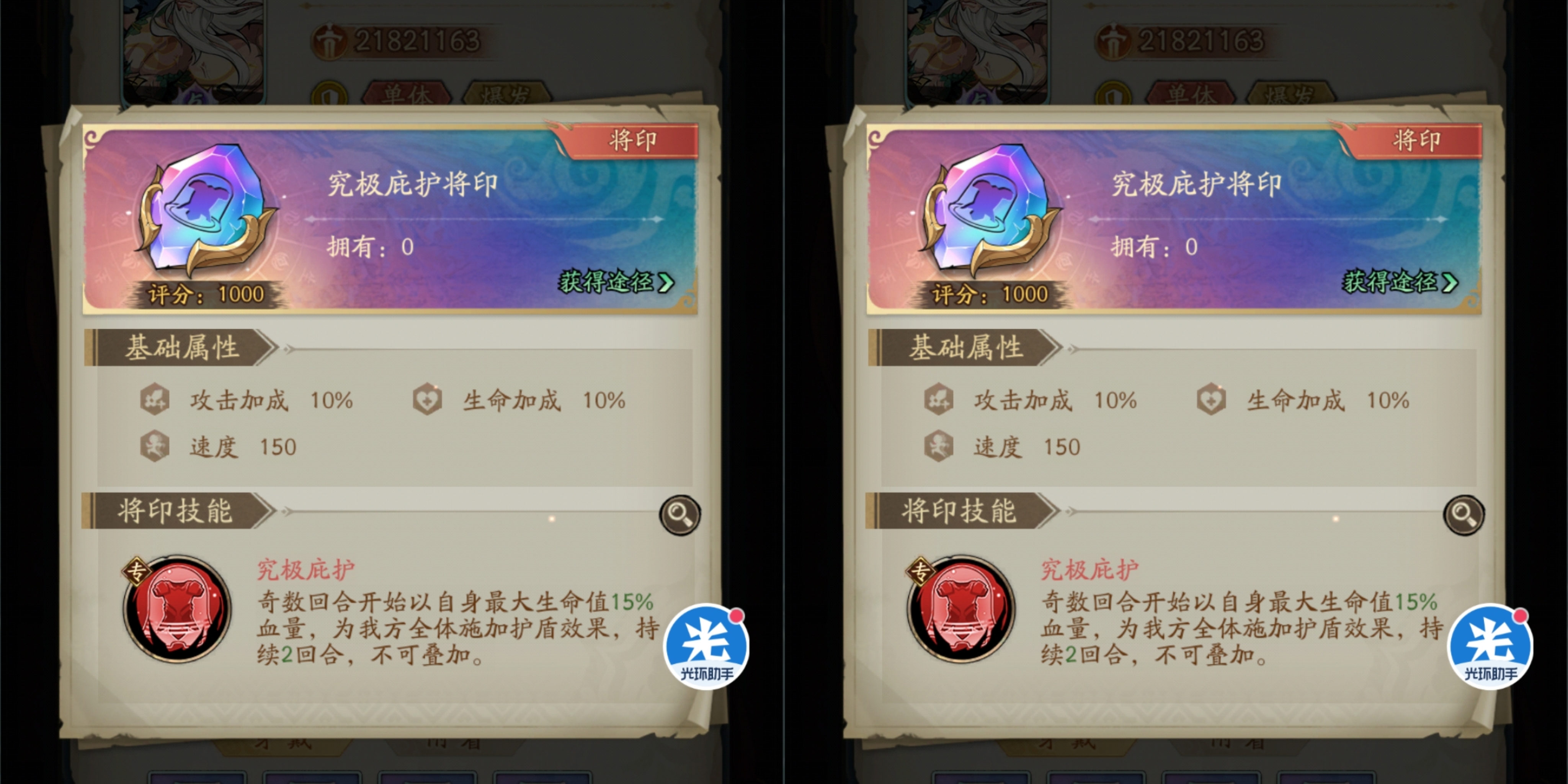Click the 攻击加成 attack bonus icon in left panel
The width and height of the screenshot is (1568, 784).
pyautogui.click(x=155, y=399)
